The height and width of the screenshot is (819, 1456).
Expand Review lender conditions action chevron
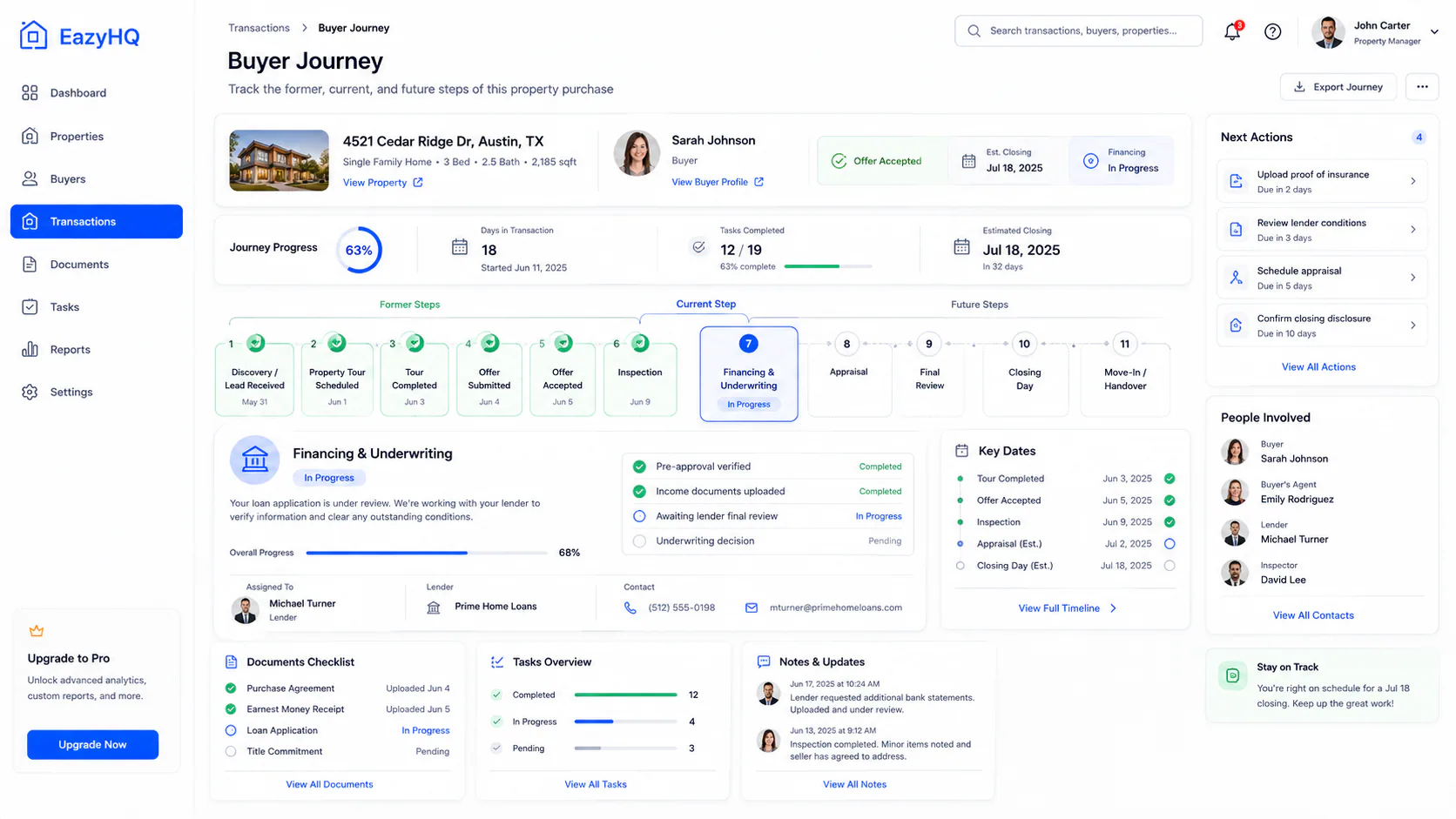pyautogui.click(x=1412, y=230)
